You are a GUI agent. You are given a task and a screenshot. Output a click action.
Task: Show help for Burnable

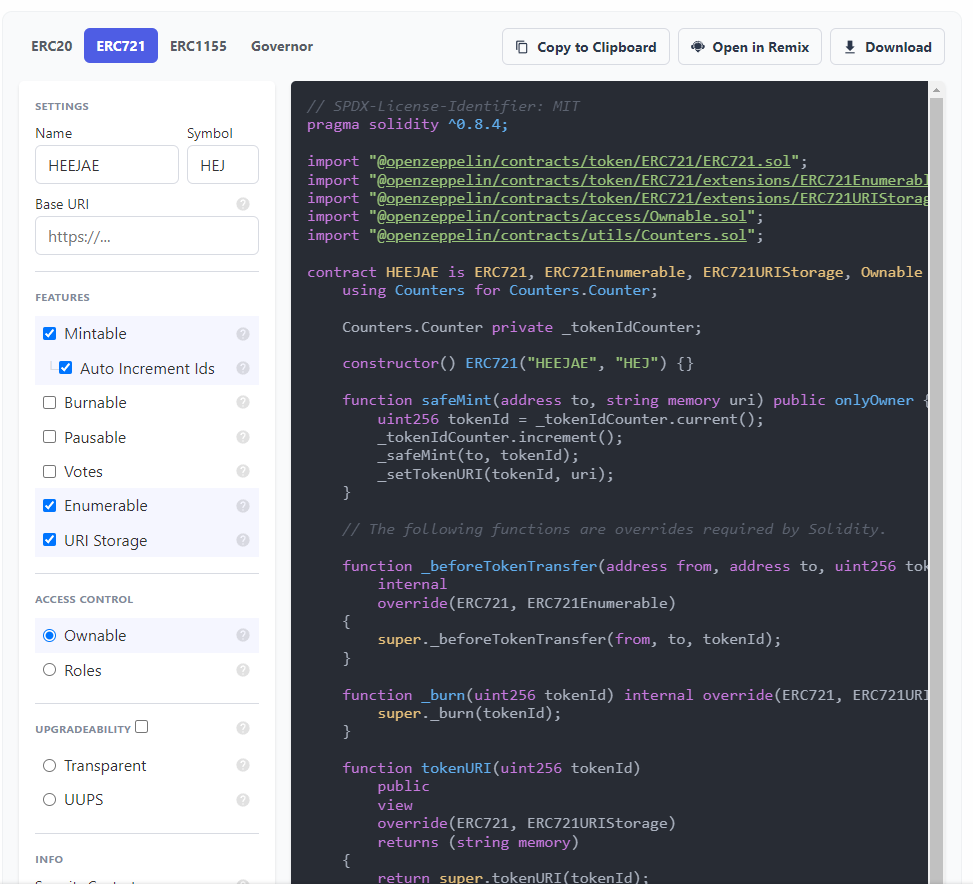[x=243, y=403]
